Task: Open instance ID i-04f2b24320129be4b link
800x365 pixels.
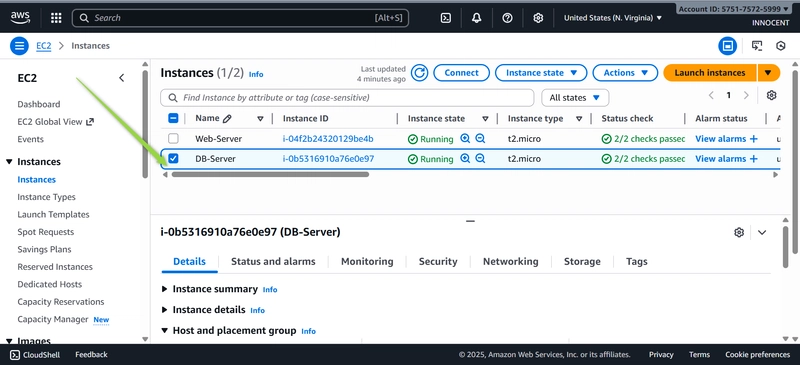Action: 328,139
